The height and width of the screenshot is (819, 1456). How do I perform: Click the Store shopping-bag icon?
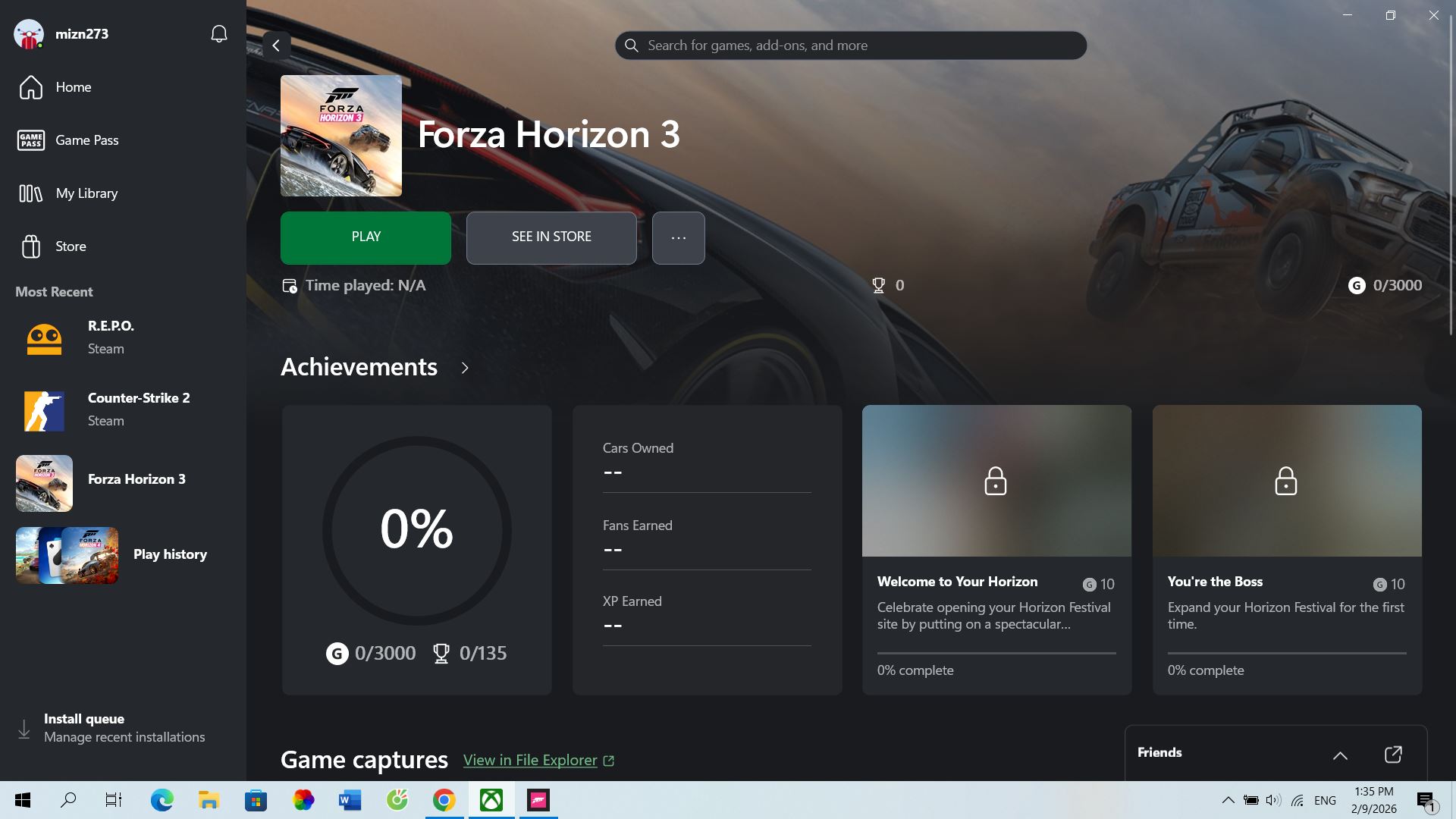click(x=30, y=246)
